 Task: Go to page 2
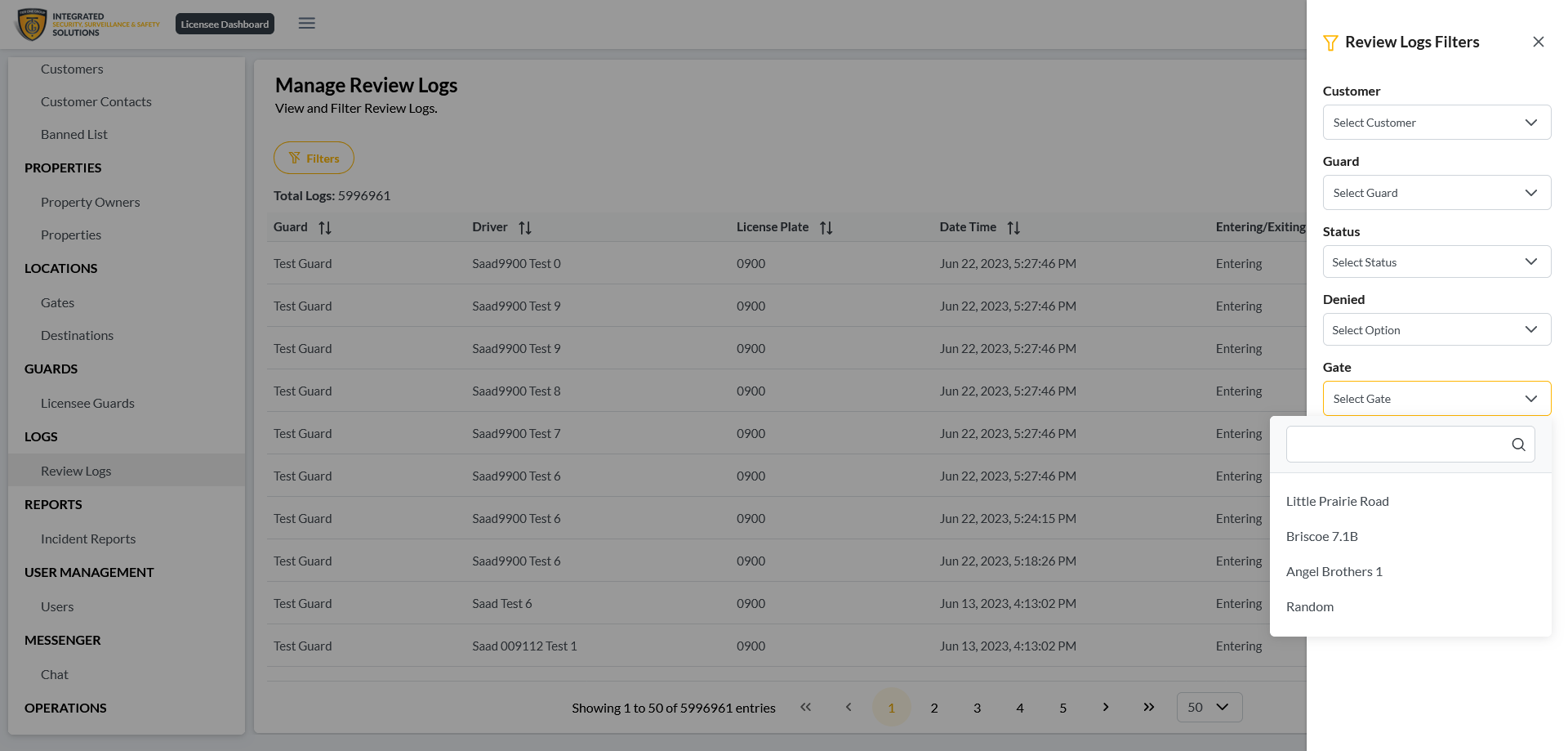[x=934, y=708]
